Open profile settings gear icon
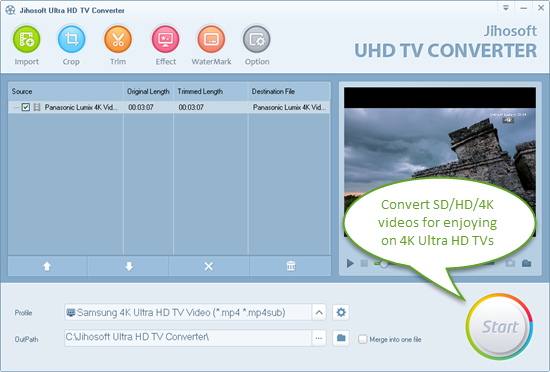The width and height of the screenshot is (550, 372). coord(341,312)
